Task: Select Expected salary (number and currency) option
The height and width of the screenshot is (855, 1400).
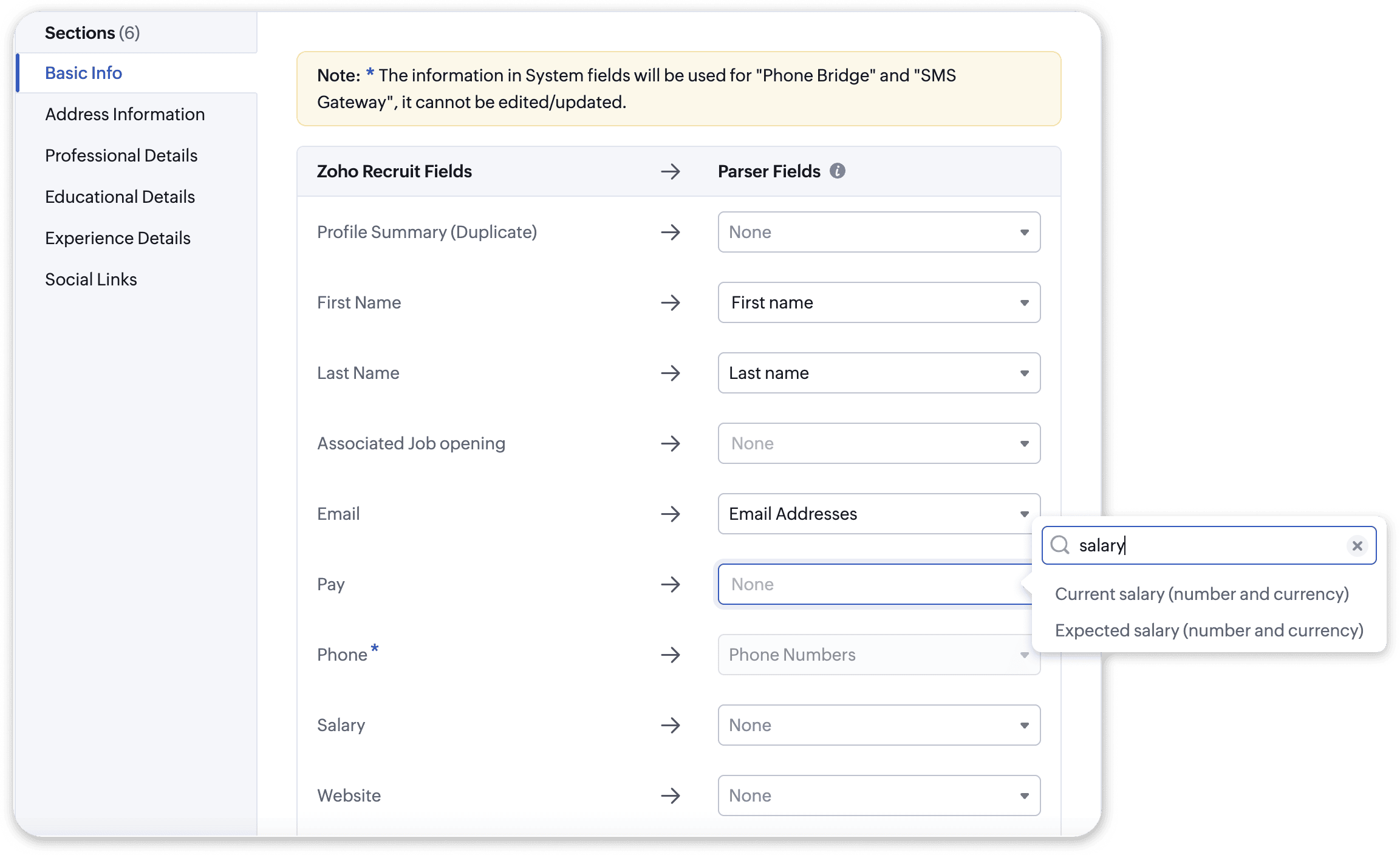Action: click(1209, 630)
